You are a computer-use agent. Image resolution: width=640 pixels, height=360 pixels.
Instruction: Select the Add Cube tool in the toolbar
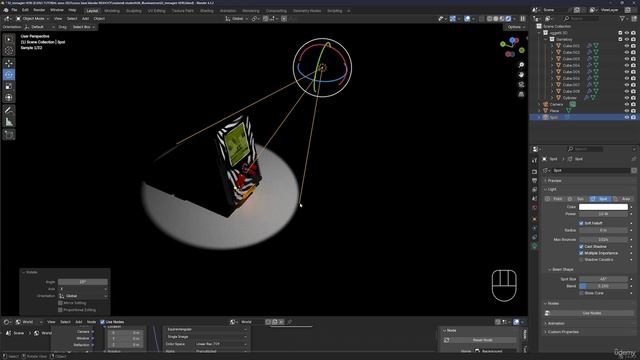point(9,134)
